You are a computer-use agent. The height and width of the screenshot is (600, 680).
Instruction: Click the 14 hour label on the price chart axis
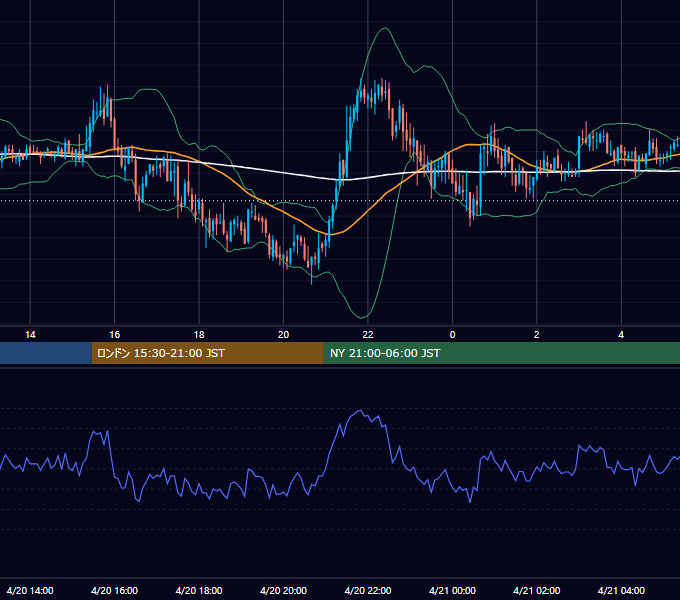(30, 334)
